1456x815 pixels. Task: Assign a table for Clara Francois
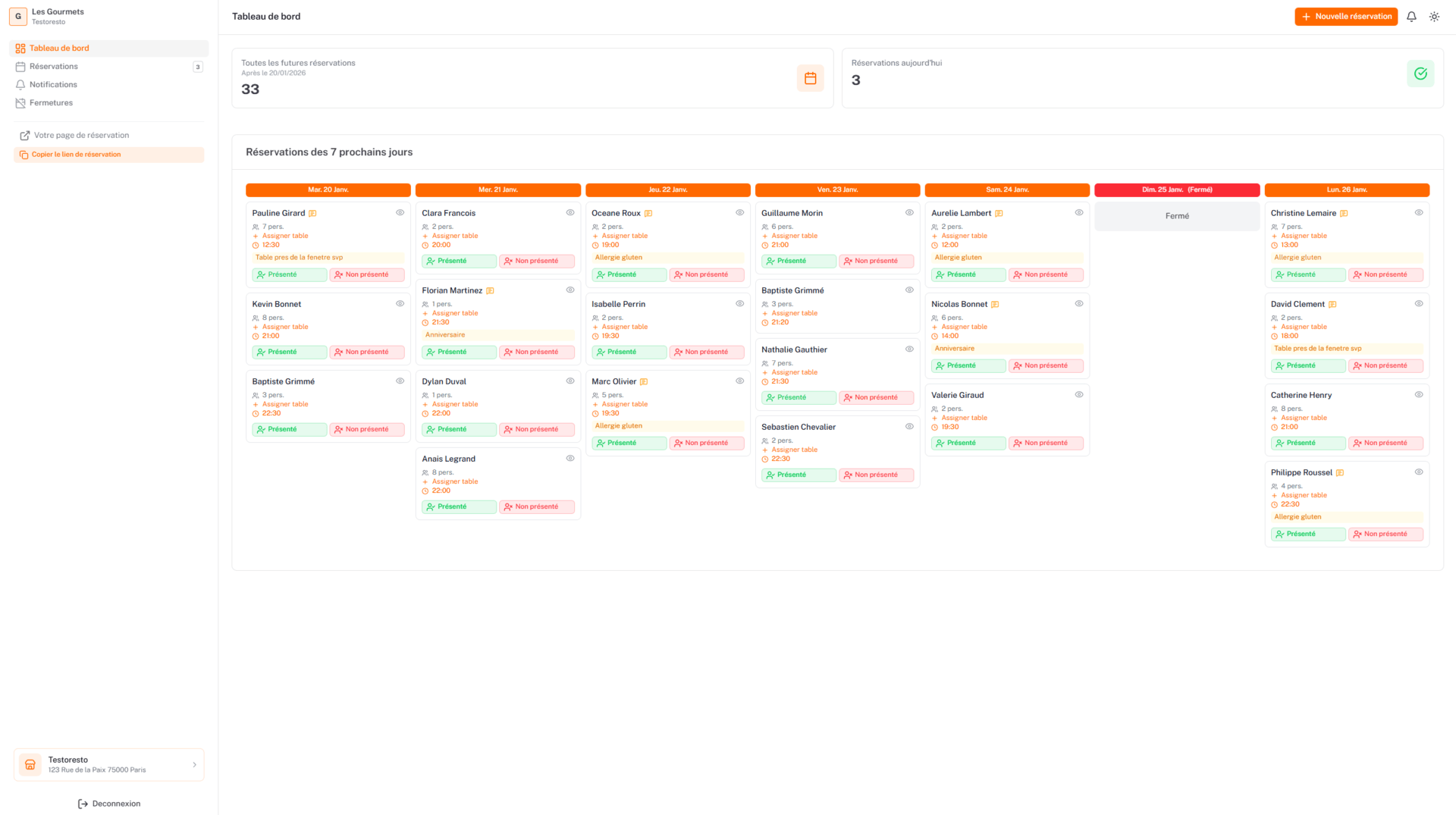coord(454,236)
